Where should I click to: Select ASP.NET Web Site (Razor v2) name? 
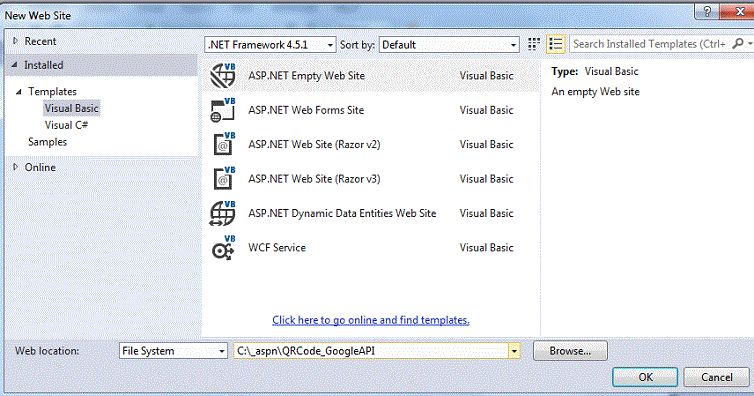click(x=314, y=145)
